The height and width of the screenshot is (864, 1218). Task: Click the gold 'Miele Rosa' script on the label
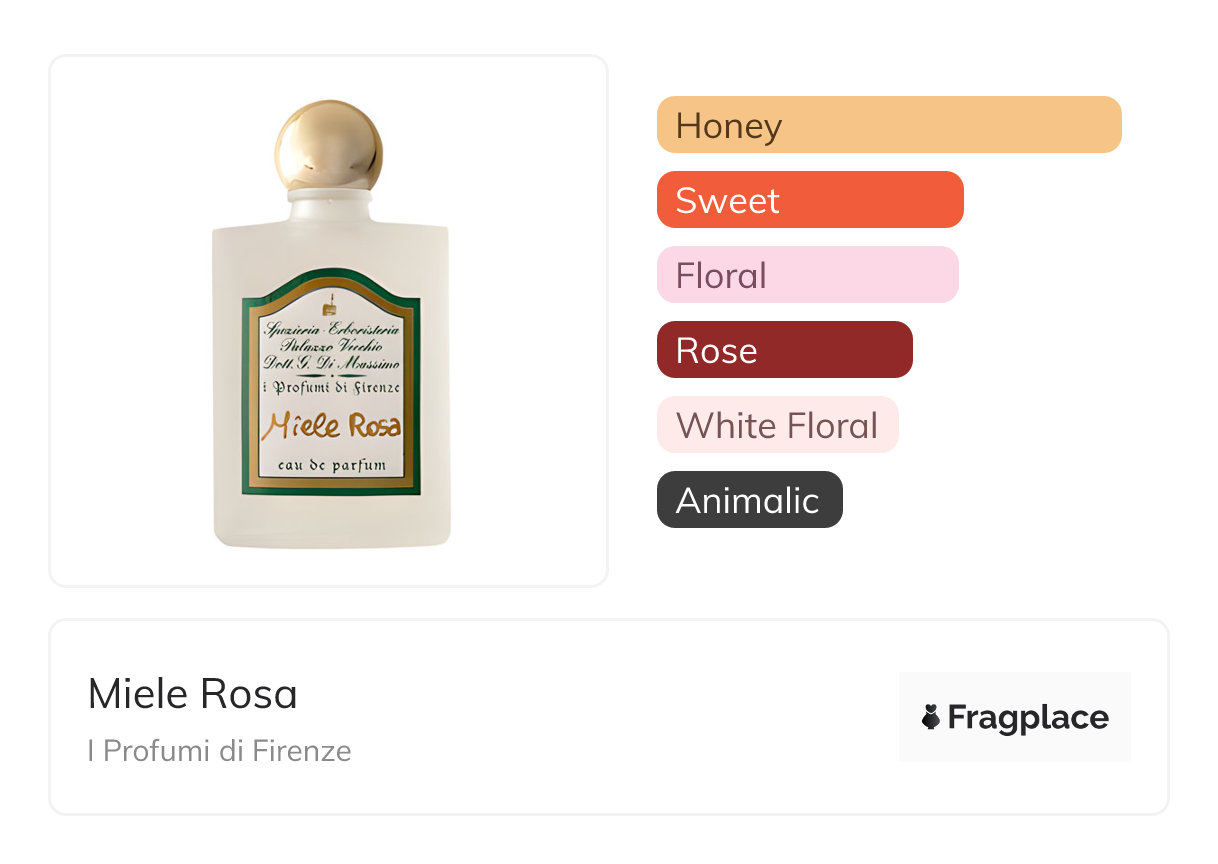tap(331, 427)
